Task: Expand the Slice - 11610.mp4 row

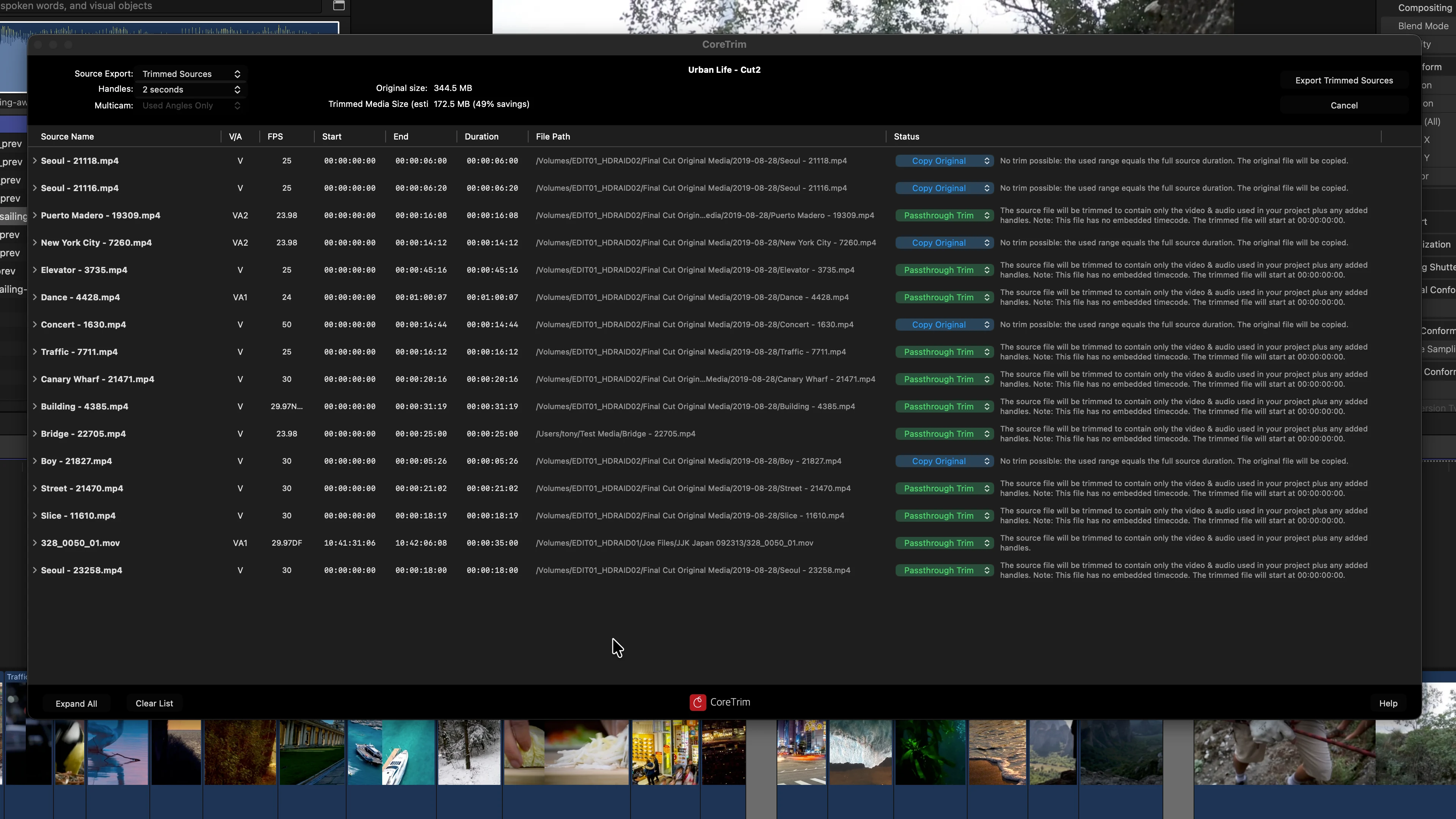Action: click(x=35, y=516)
